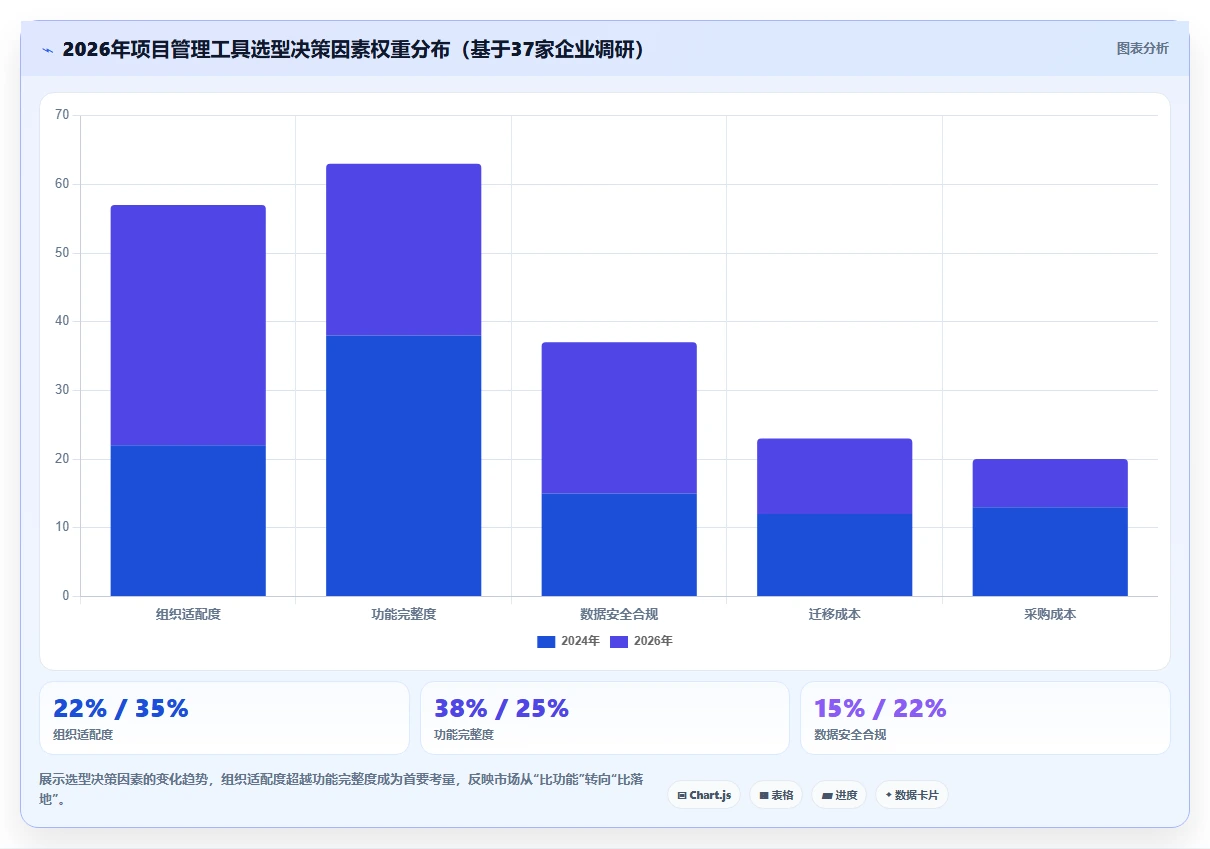The width and height of the screenshot is (1210, 849).
Task: Toggle the 2026年 legend color swatch
Action: [x=619, y=641]
